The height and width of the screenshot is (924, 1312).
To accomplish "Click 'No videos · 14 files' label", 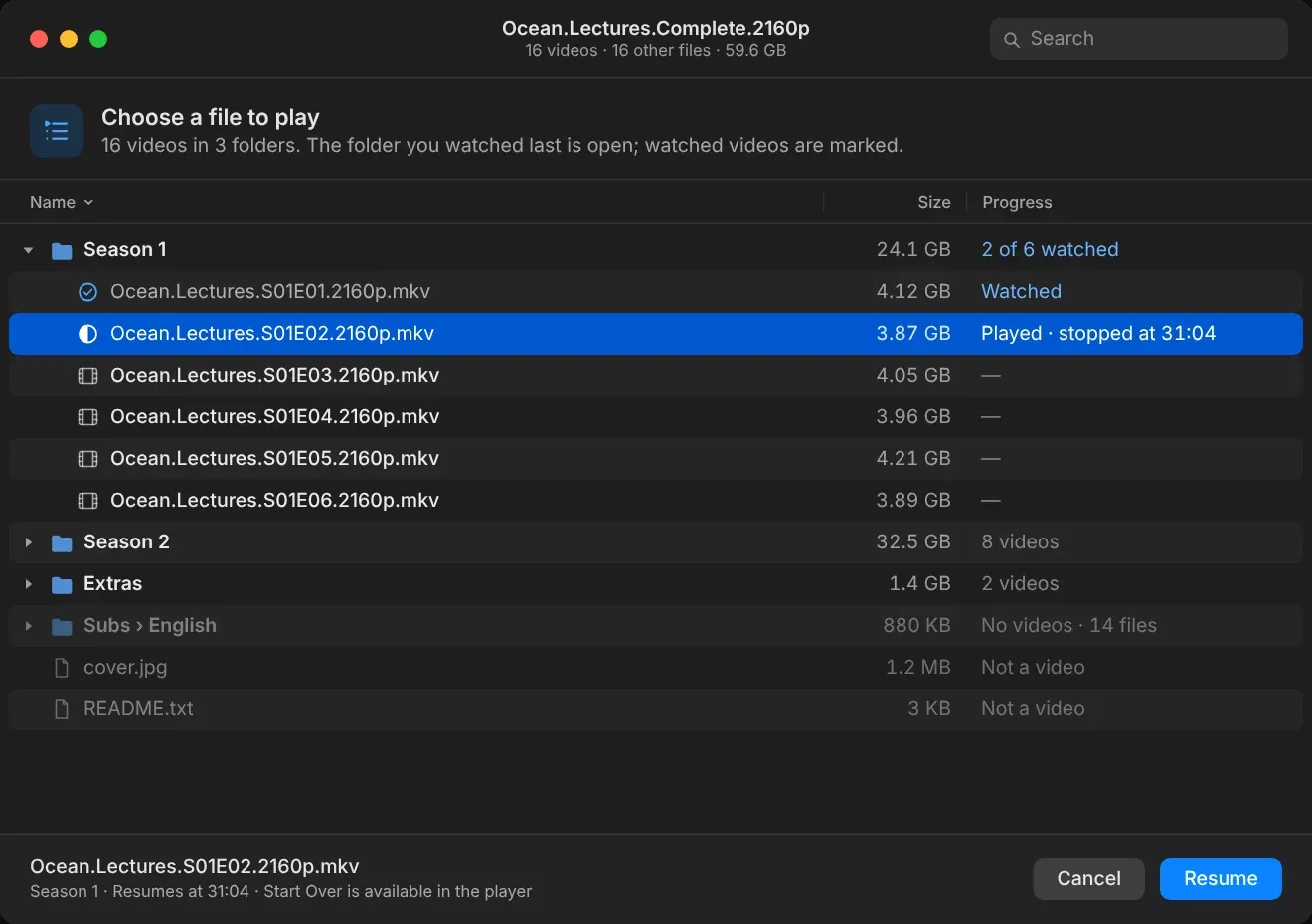I will 1068,626.
